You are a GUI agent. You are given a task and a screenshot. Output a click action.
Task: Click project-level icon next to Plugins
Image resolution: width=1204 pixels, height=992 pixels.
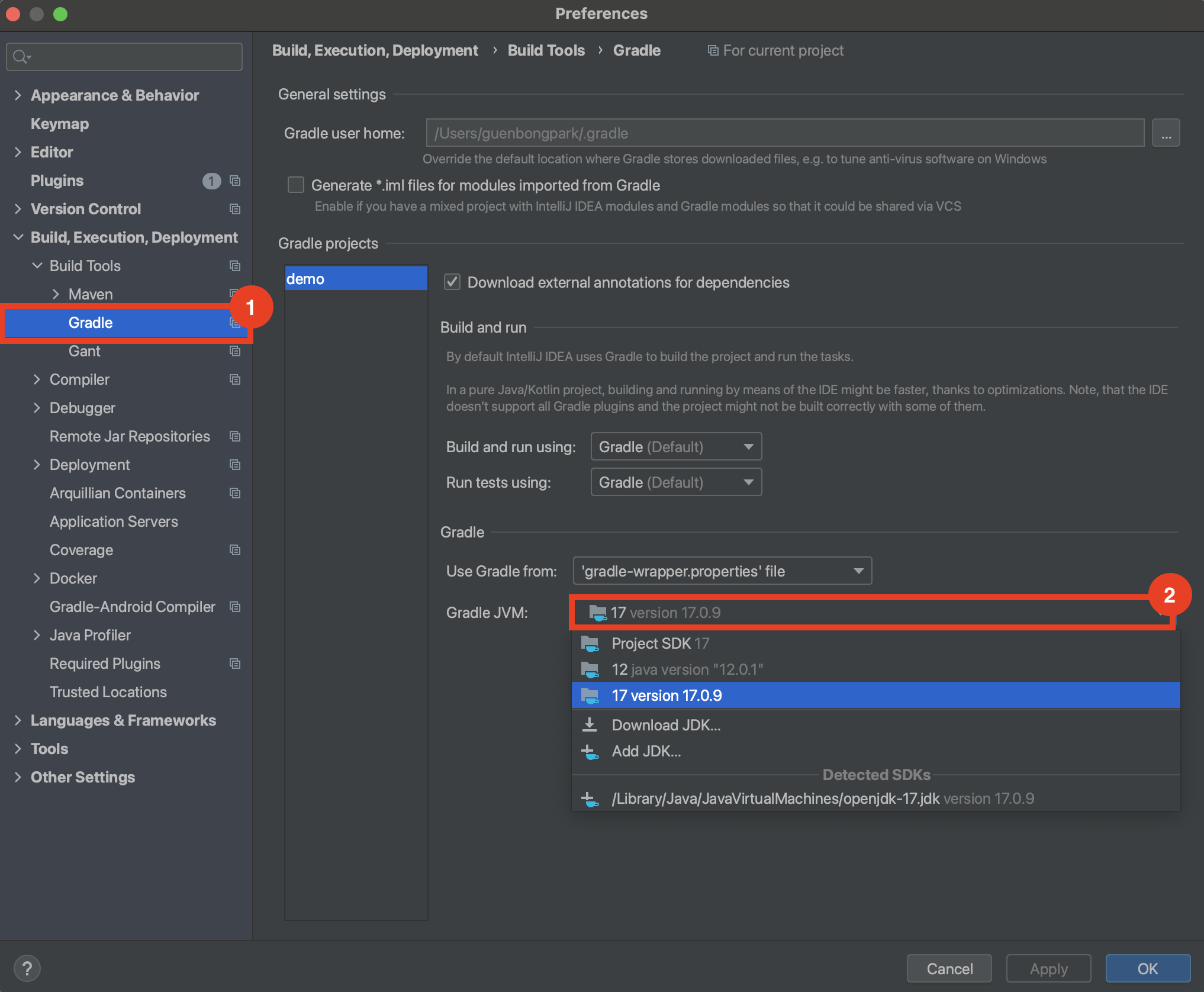pyautogui.click(x=235, y=181)
